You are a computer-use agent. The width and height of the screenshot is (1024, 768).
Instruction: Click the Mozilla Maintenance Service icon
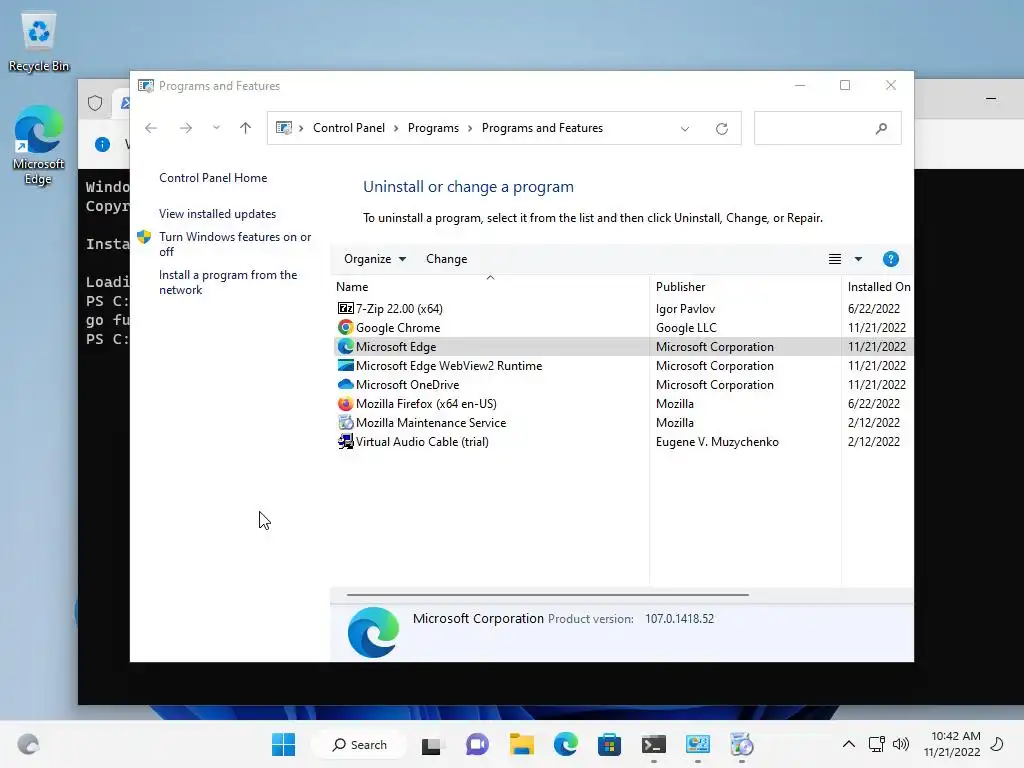pos(345,422)
